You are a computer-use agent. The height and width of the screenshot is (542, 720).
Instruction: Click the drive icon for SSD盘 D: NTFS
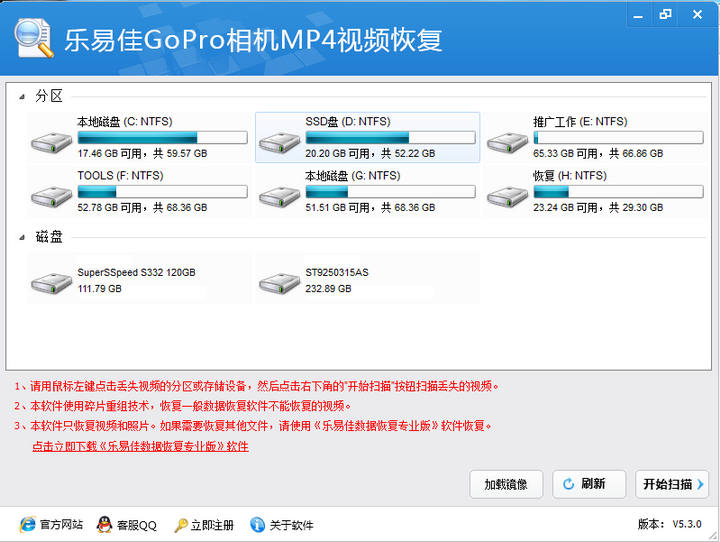279,143
